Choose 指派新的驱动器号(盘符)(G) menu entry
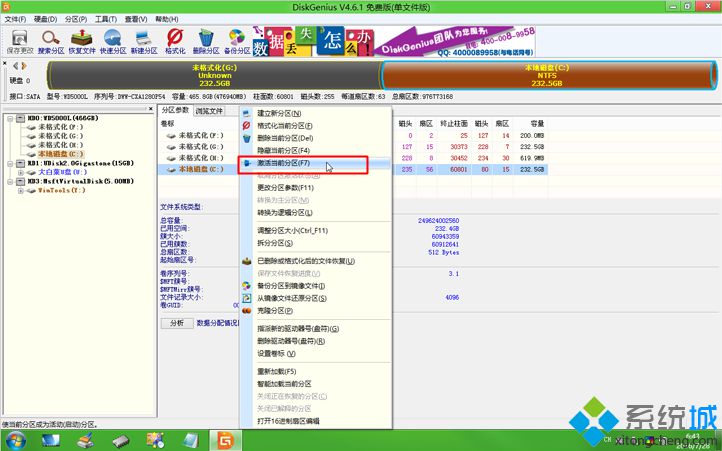Image resolution: width=722 pixels, height=451 pixels. click(315, 329)
